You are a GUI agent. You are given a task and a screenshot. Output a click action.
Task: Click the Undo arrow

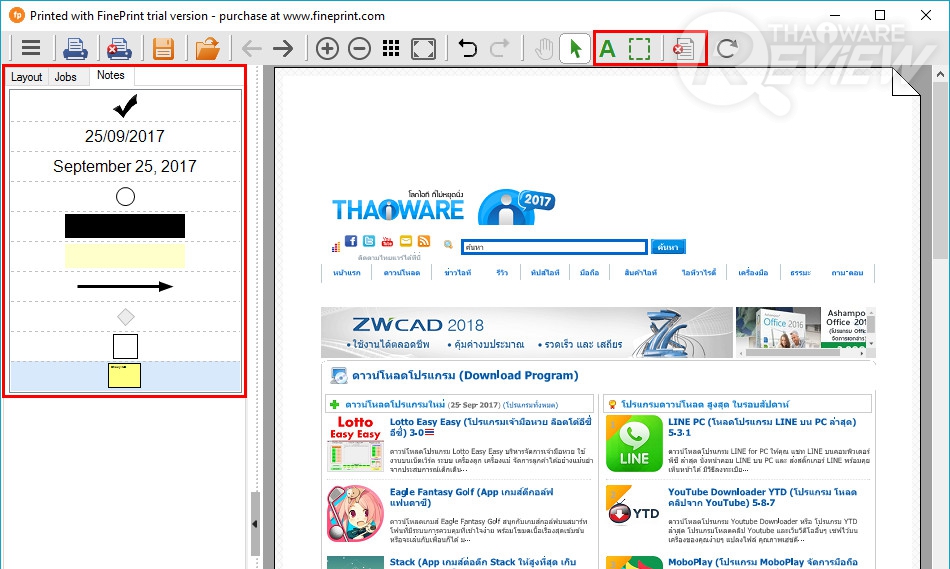point(467,48)
